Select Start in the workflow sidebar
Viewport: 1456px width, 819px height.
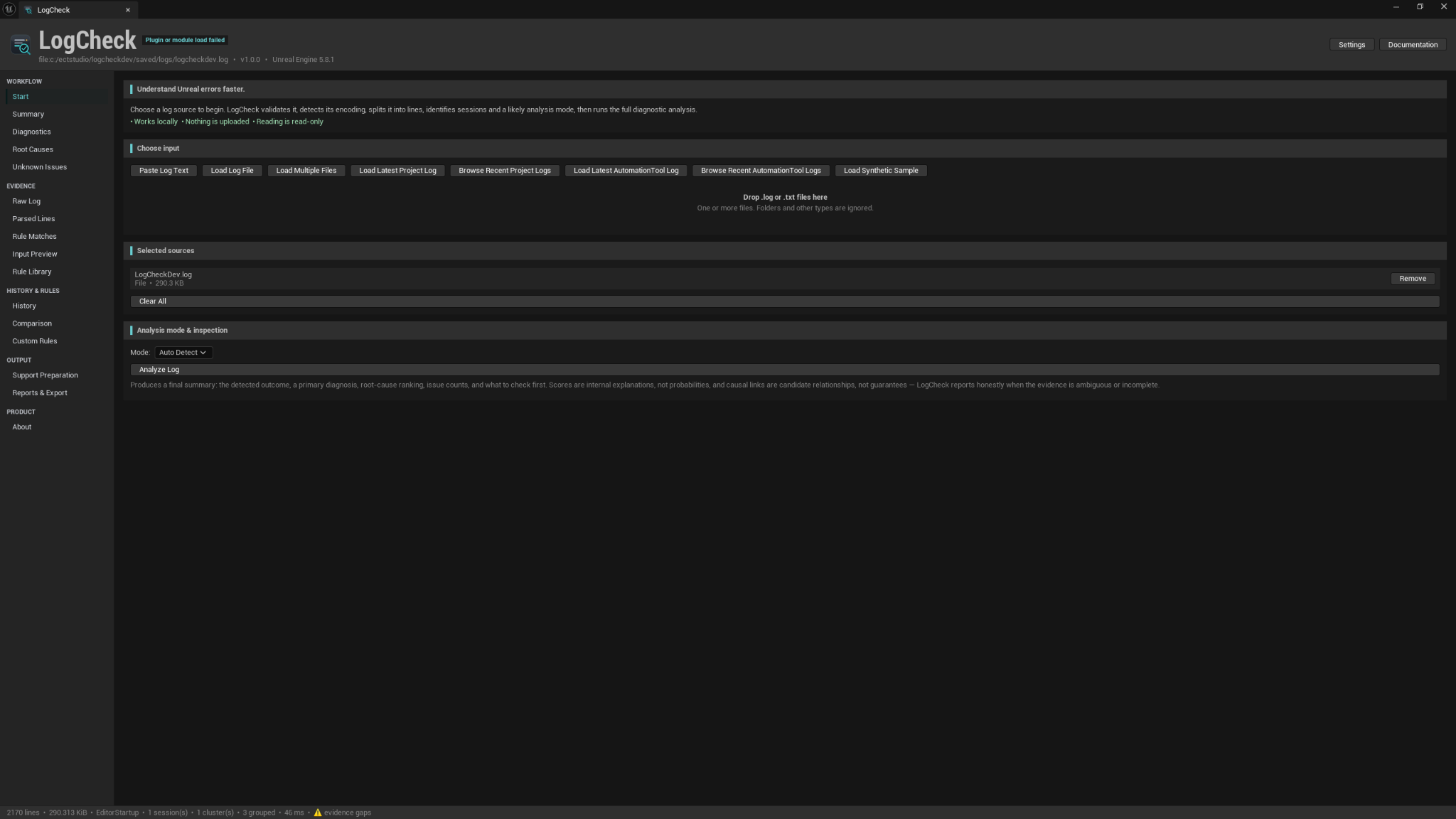click(x=57, y=97)
